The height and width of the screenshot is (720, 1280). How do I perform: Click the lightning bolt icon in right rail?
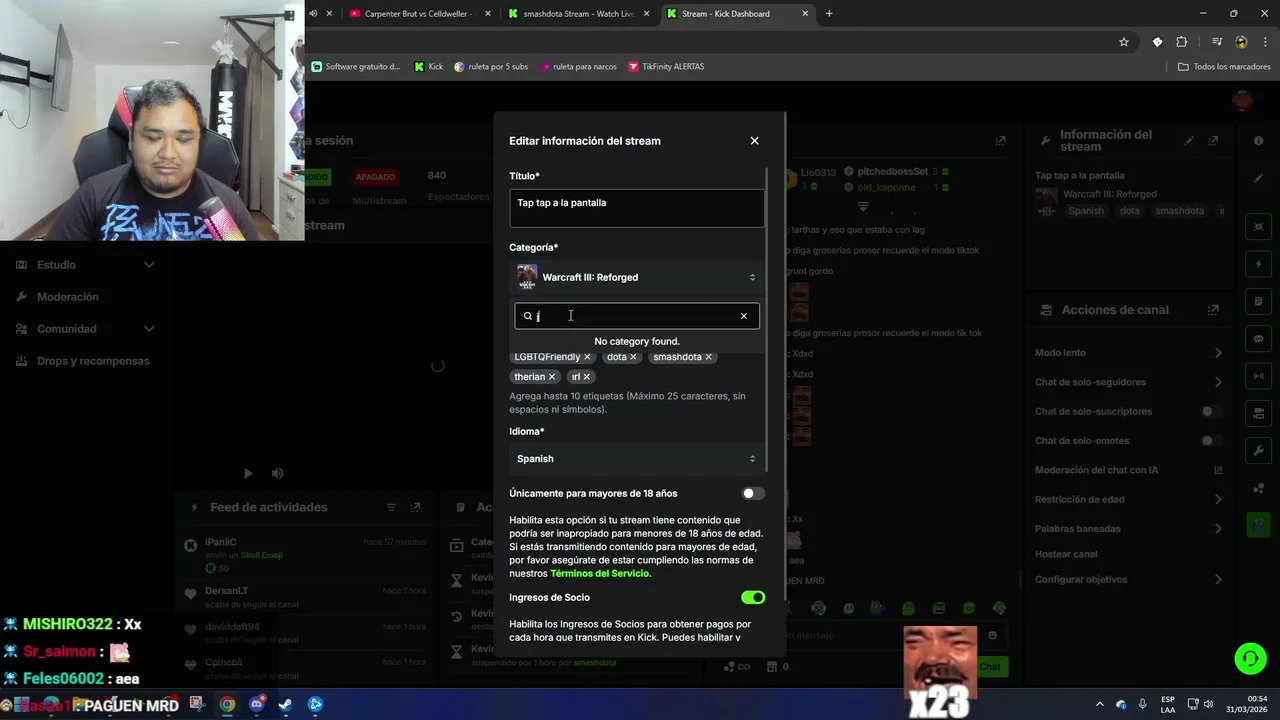(x=1259, y=264)
